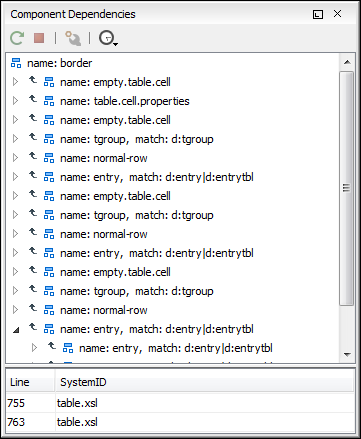The width and height of the screenshot is (361, 439).
Task: Sort by the SystemID column header
Action: click(205, 382)
